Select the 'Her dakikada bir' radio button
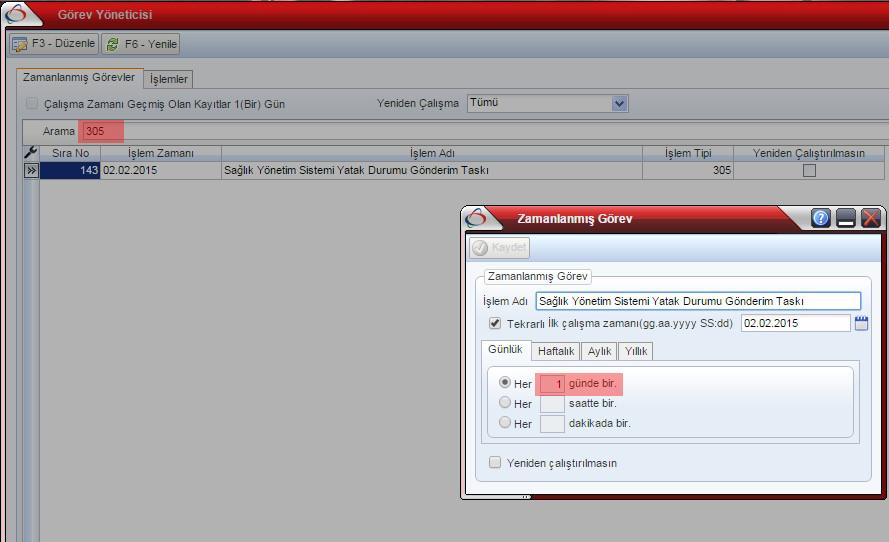This screenshot has height=542, width=889. (505, 423)
